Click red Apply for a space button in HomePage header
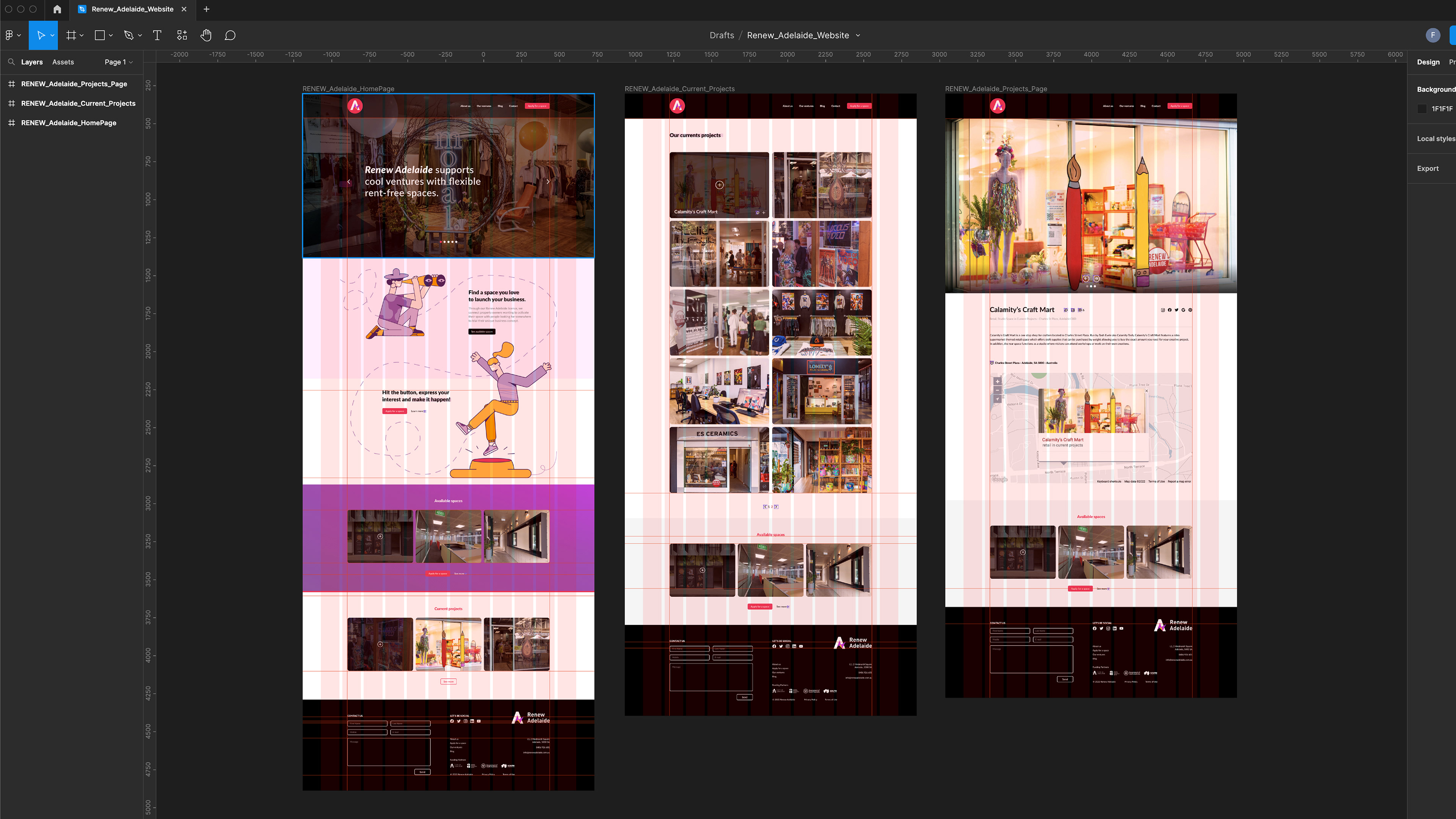 (x=537, y=106)
